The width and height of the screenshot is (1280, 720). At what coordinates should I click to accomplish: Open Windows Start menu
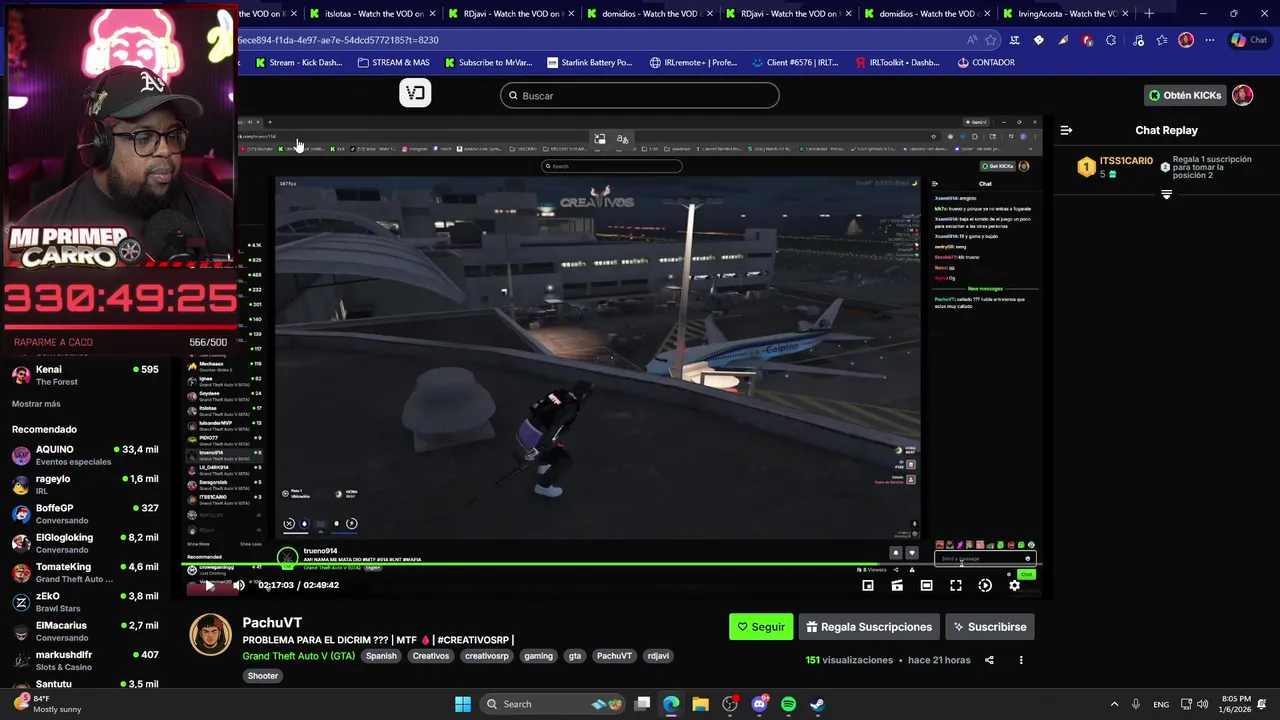click(x=463, y=704)
